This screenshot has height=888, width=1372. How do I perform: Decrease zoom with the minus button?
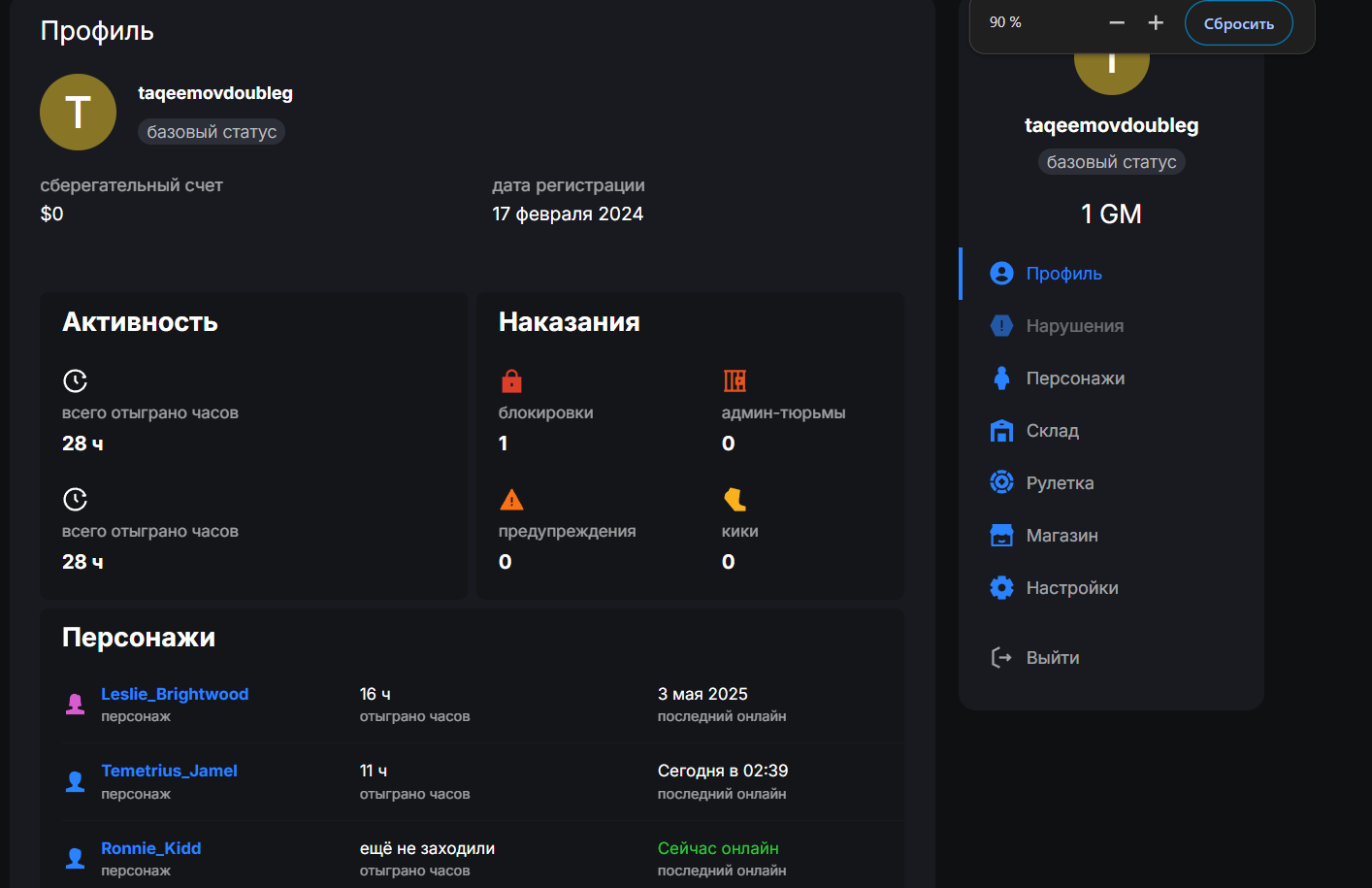tap(1117, 22)
